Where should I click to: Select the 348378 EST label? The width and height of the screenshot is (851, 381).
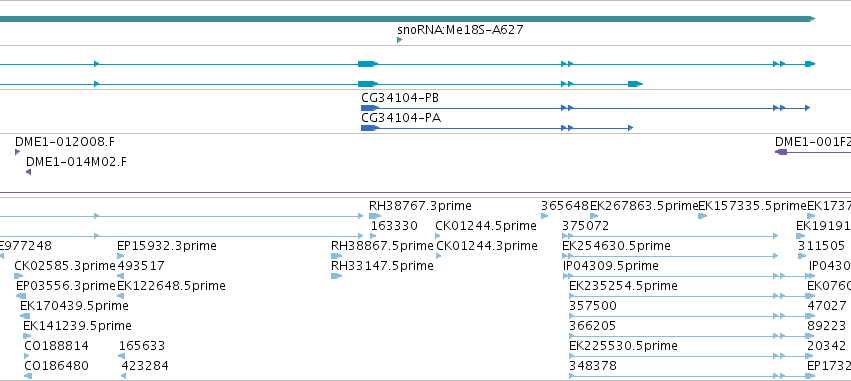[x=593, y=366]
